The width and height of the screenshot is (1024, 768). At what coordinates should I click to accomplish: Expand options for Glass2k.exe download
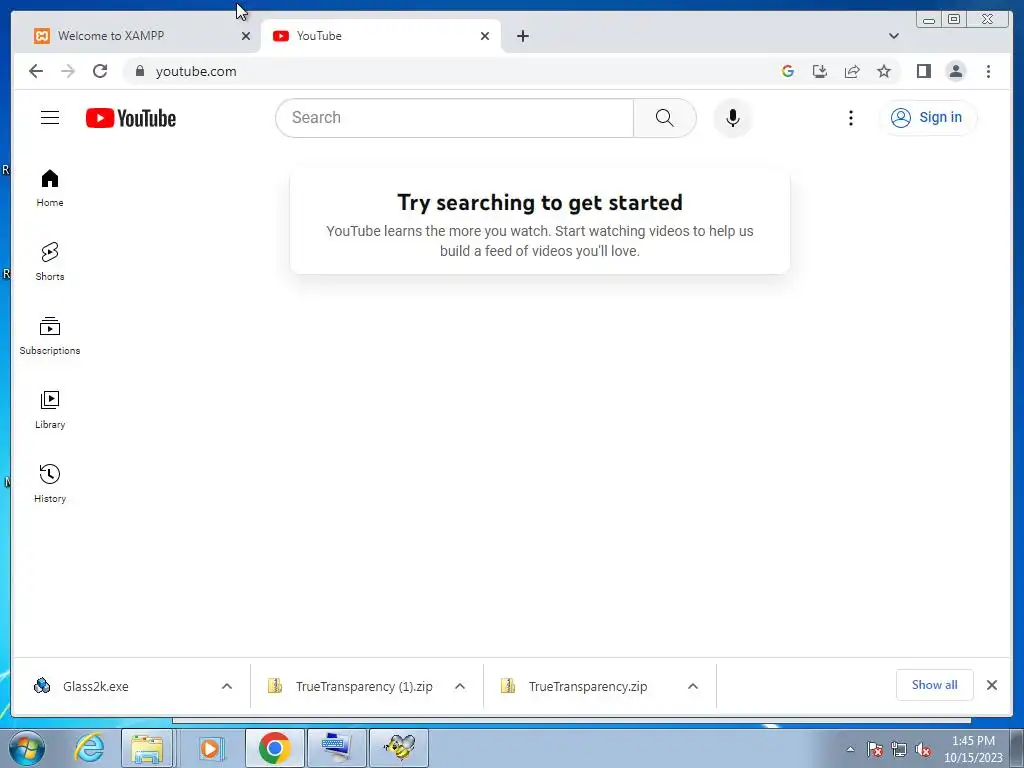[x=227, y=686]
